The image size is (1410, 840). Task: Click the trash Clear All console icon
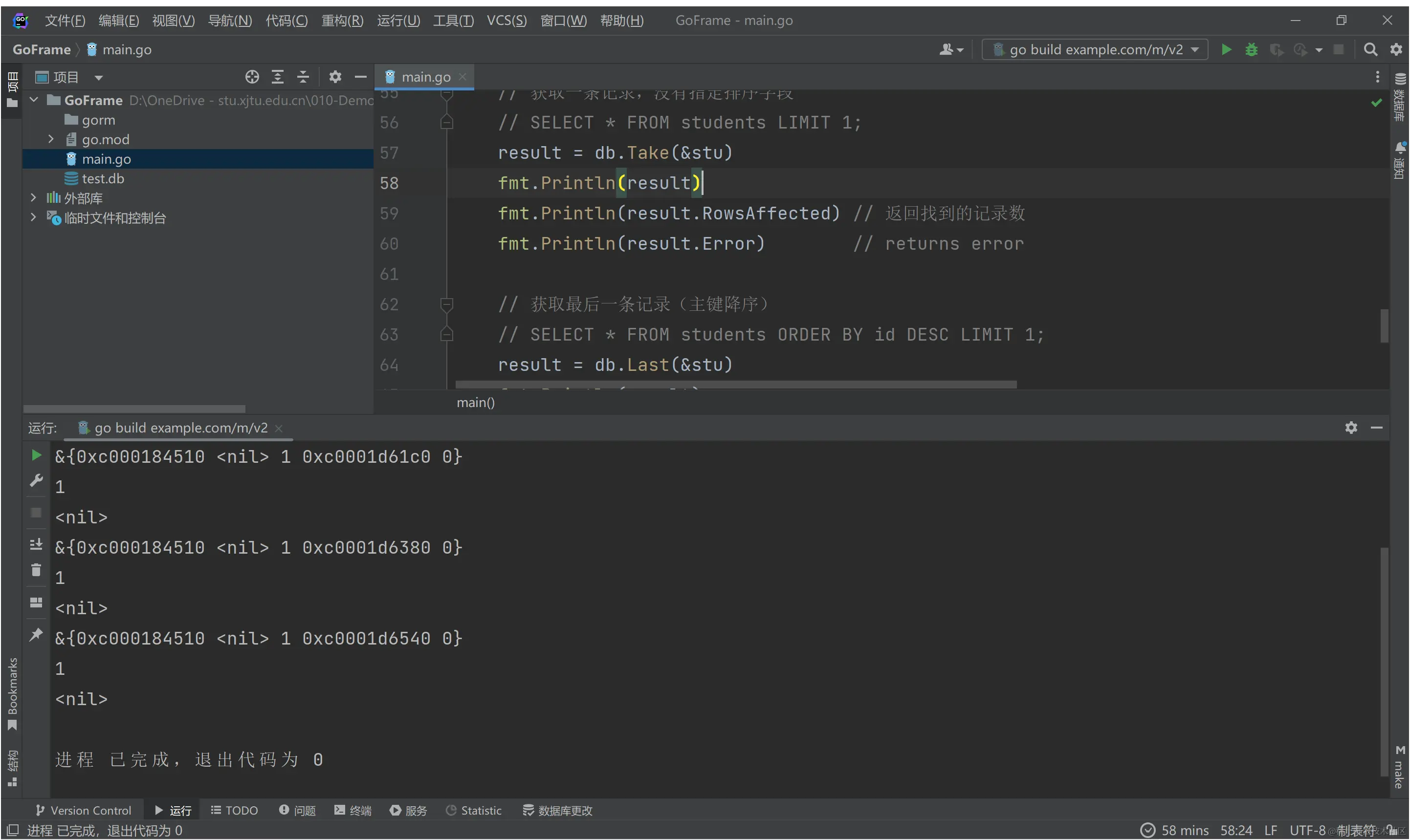coord(36,570)
